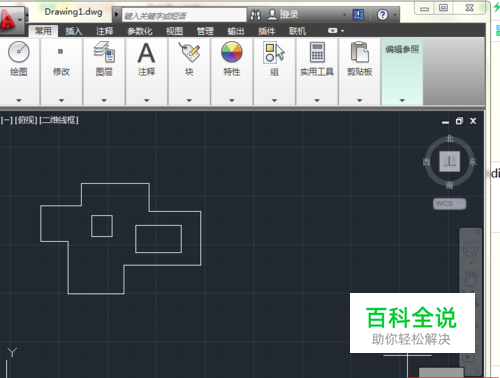Switch to the Insert (插入) ribbon tab

[74, 31]
